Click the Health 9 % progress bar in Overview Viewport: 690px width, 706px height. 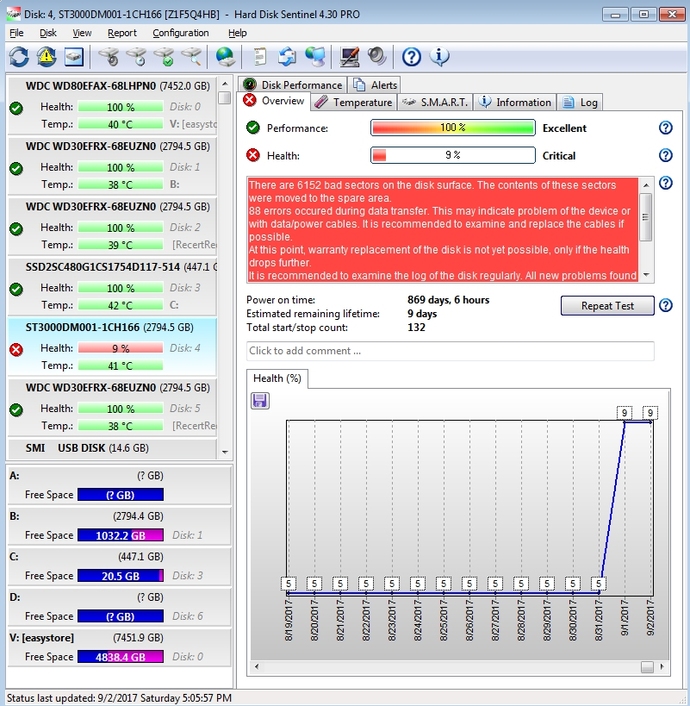(453, 155)
